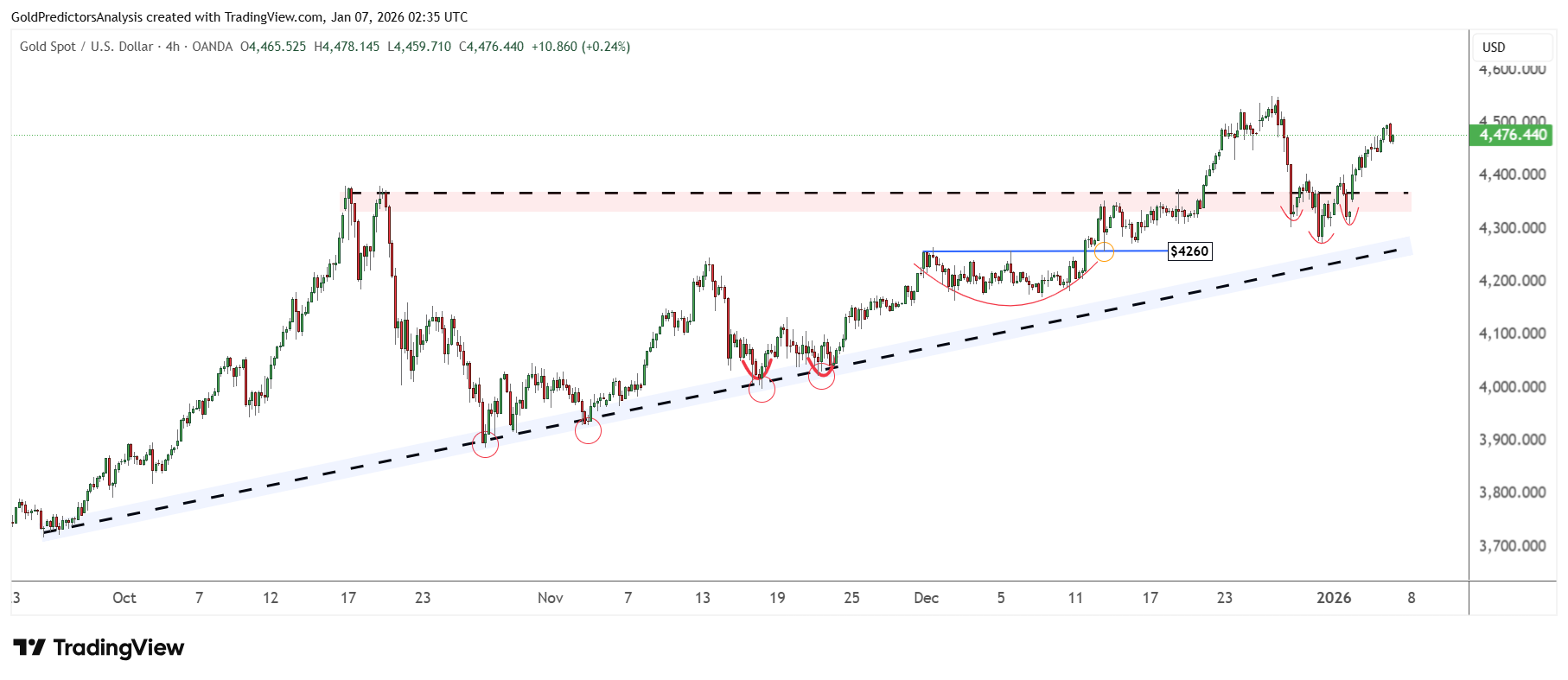Select the pink shaded resistance zone
Image resolution: width=1568 pixels, height=680 pixels.
(x=882, y=202)
